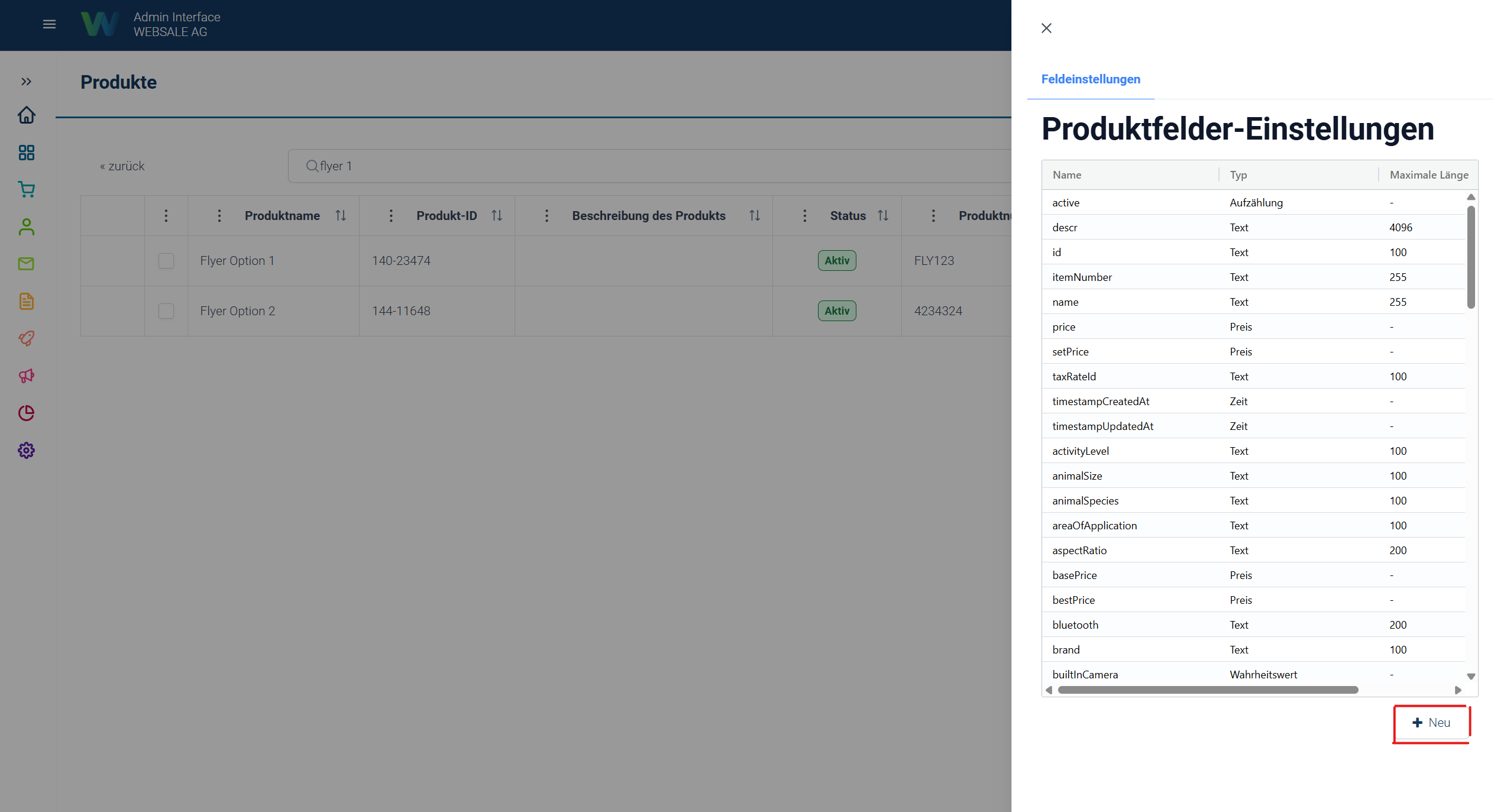Click the Name column header

1131,175
